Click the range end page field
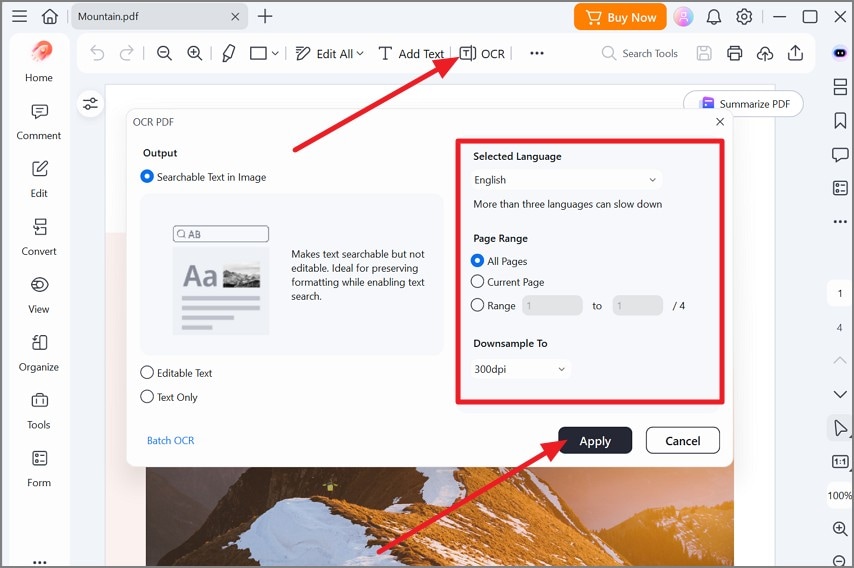Viewport: 854px width, 568px height. tap(638, 306)
